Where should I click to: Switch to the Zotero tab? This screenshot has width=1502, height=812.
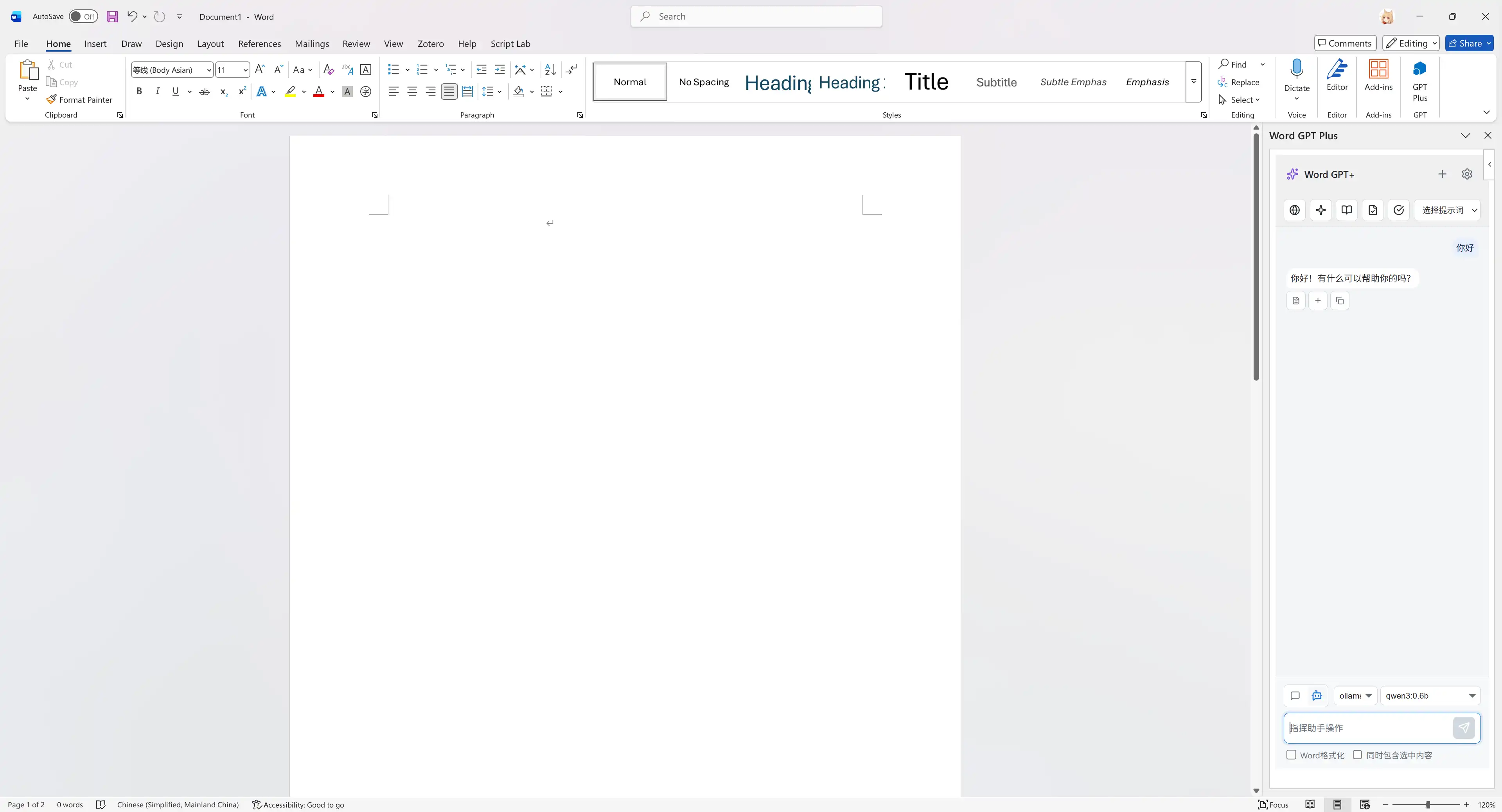tap(430, 44)
